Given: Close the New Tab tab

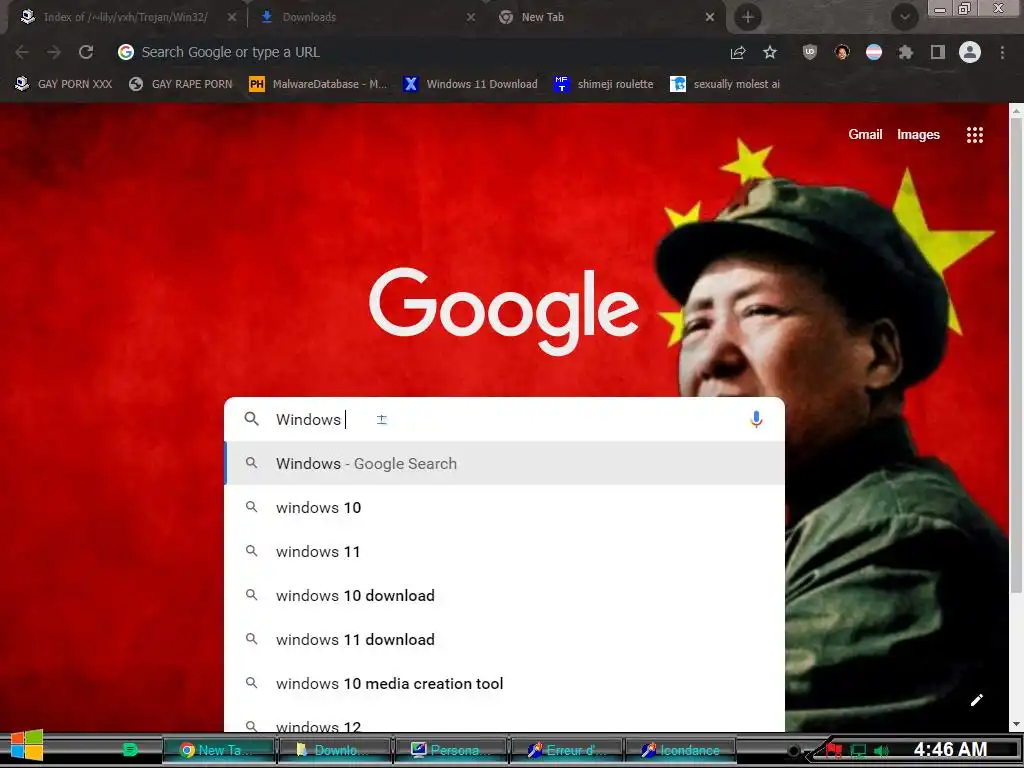Looking at the screenshot, I should [710, 18].
